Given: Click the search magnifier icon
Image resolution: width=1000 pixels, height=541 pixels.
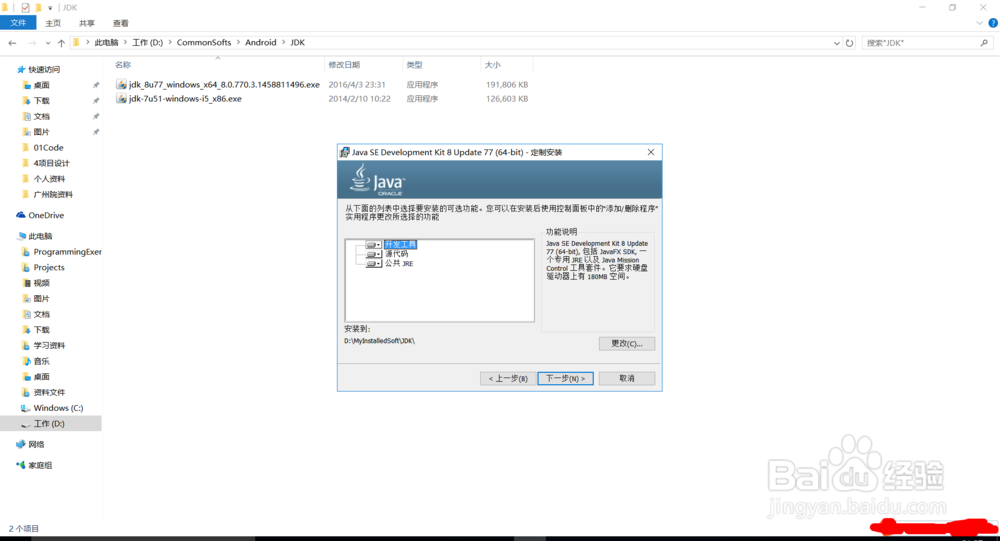Looking at the screenshot, I should (984, 43).
